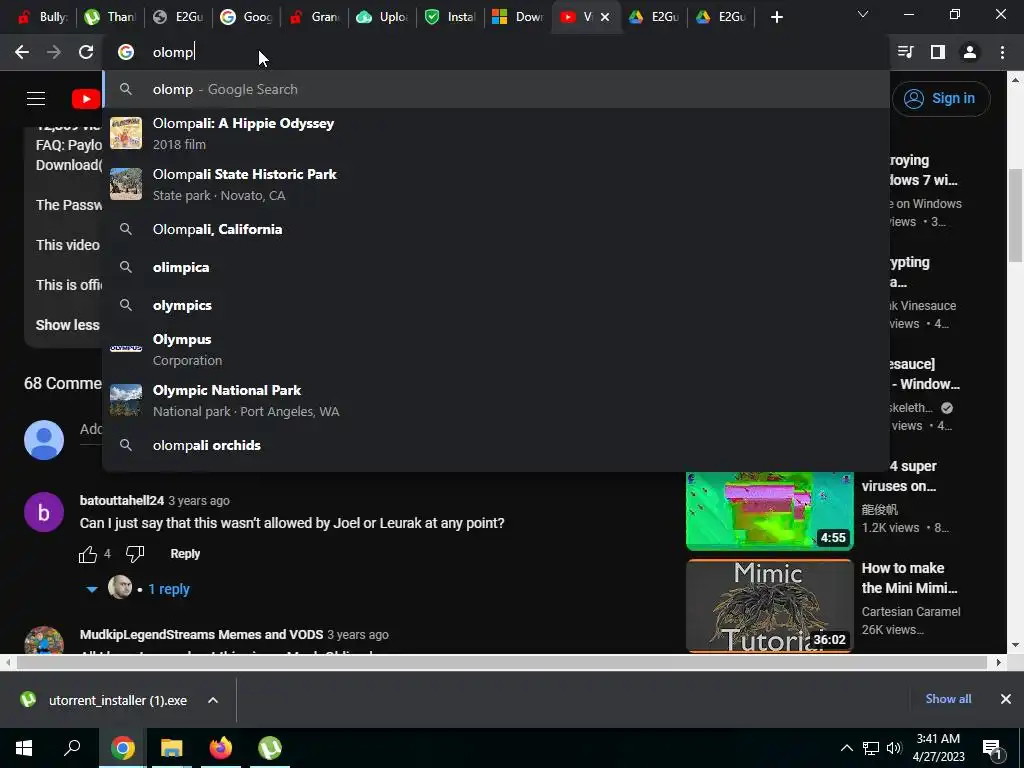This screenshot has width=1024, height=768.
Task: Switch to the 'Instal' tab
Action: (451, 17)
